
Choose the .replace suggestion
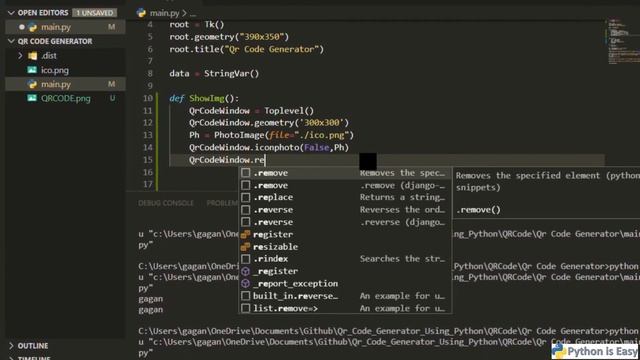(345, 197)
